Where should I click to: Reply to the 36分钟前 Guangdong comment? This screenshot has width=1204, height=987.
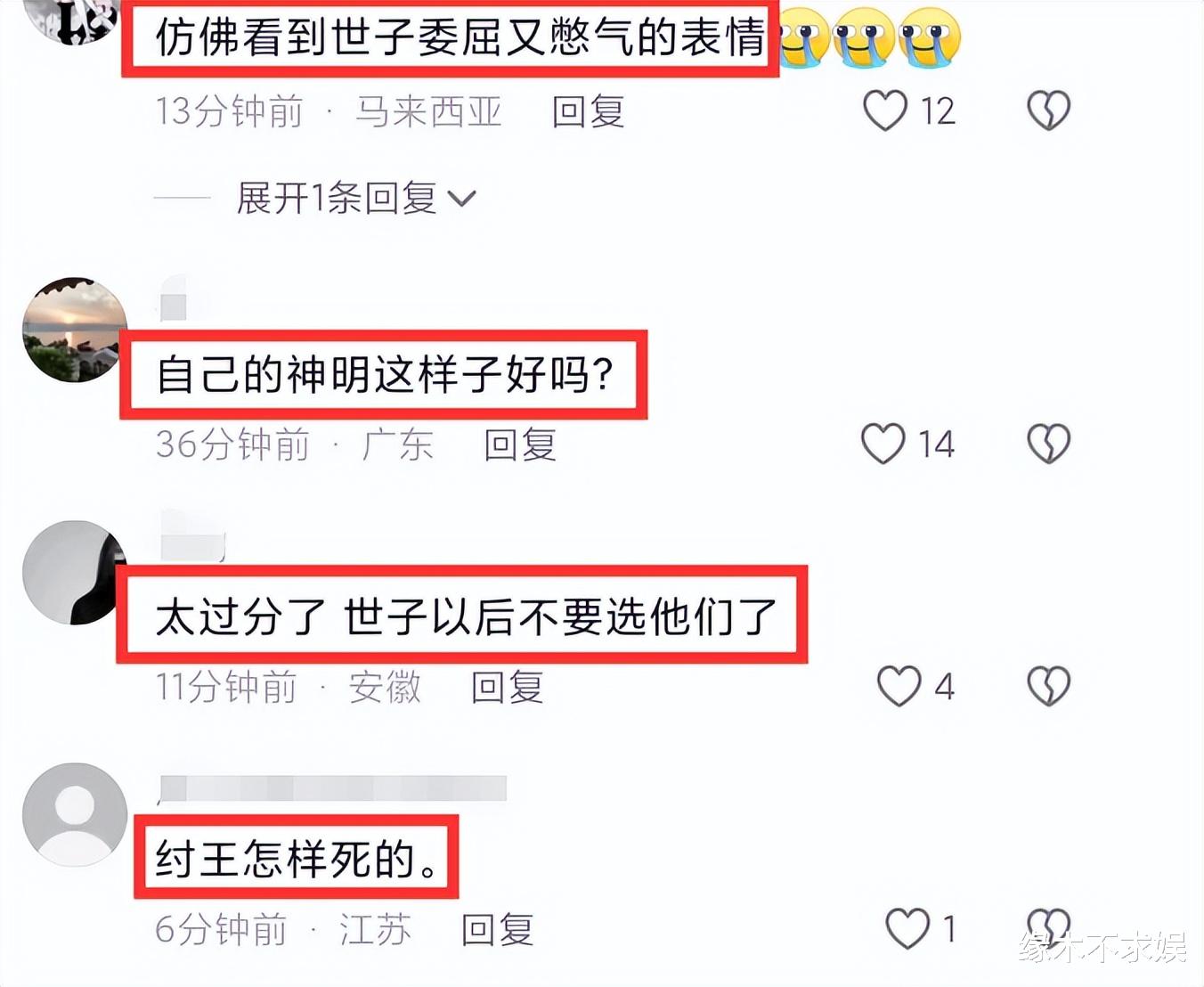coord(521,444)
